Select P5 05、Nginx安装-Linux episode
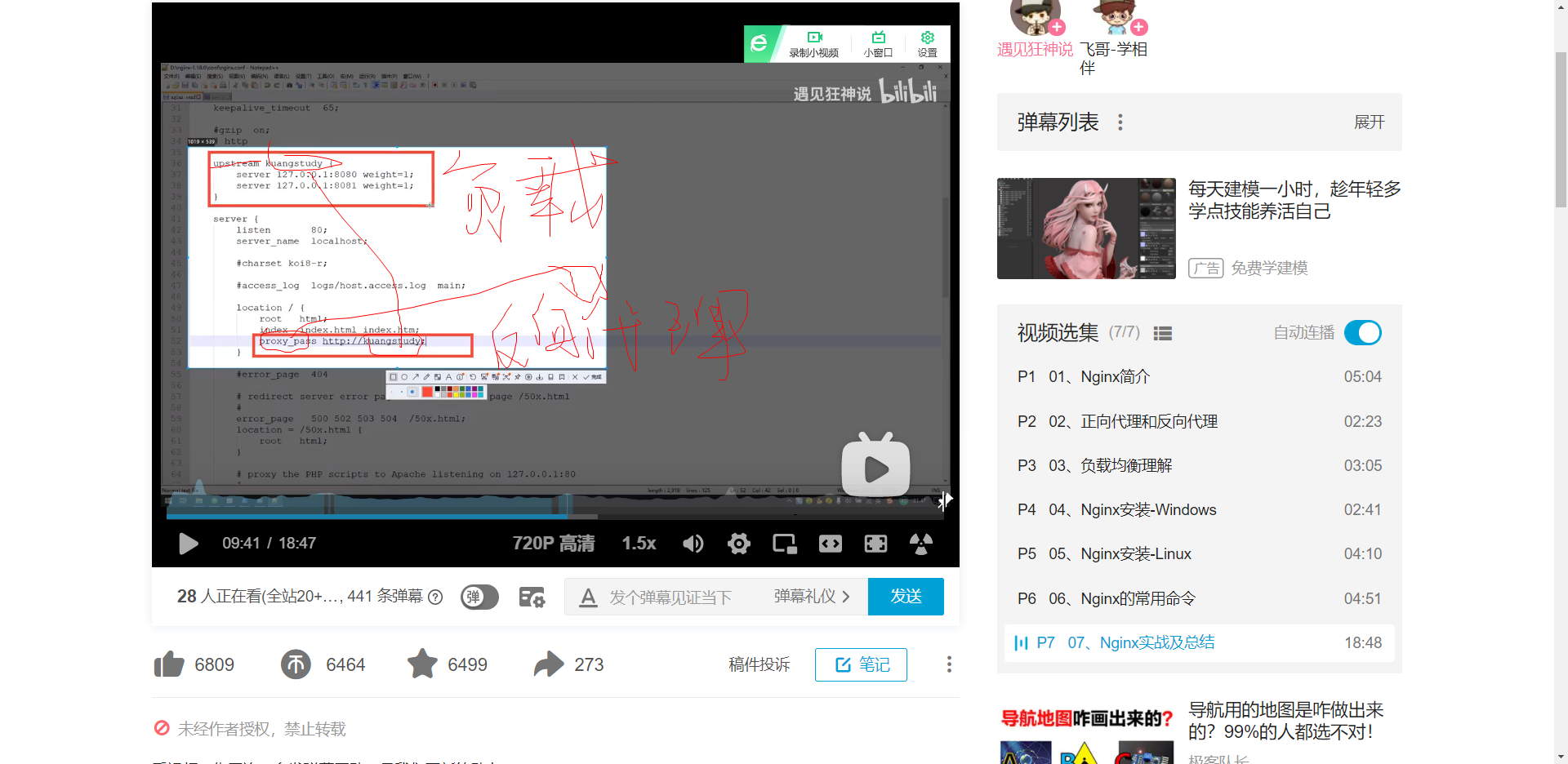Image resolution: width=1568 pixels, height=764 pixels. 1199,553
